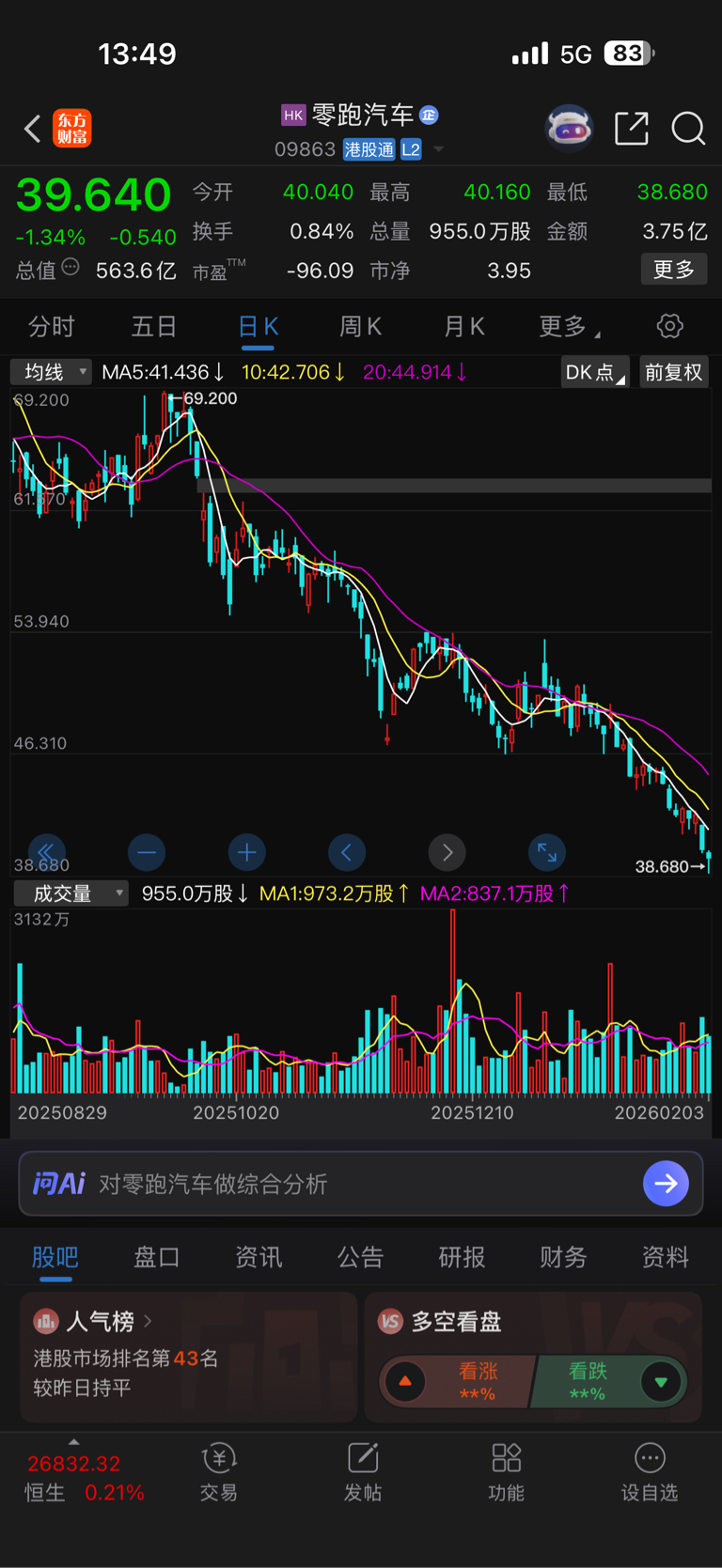Tap the current price 39.640
The image size is (722, 1568).
(x=93, y=194)
